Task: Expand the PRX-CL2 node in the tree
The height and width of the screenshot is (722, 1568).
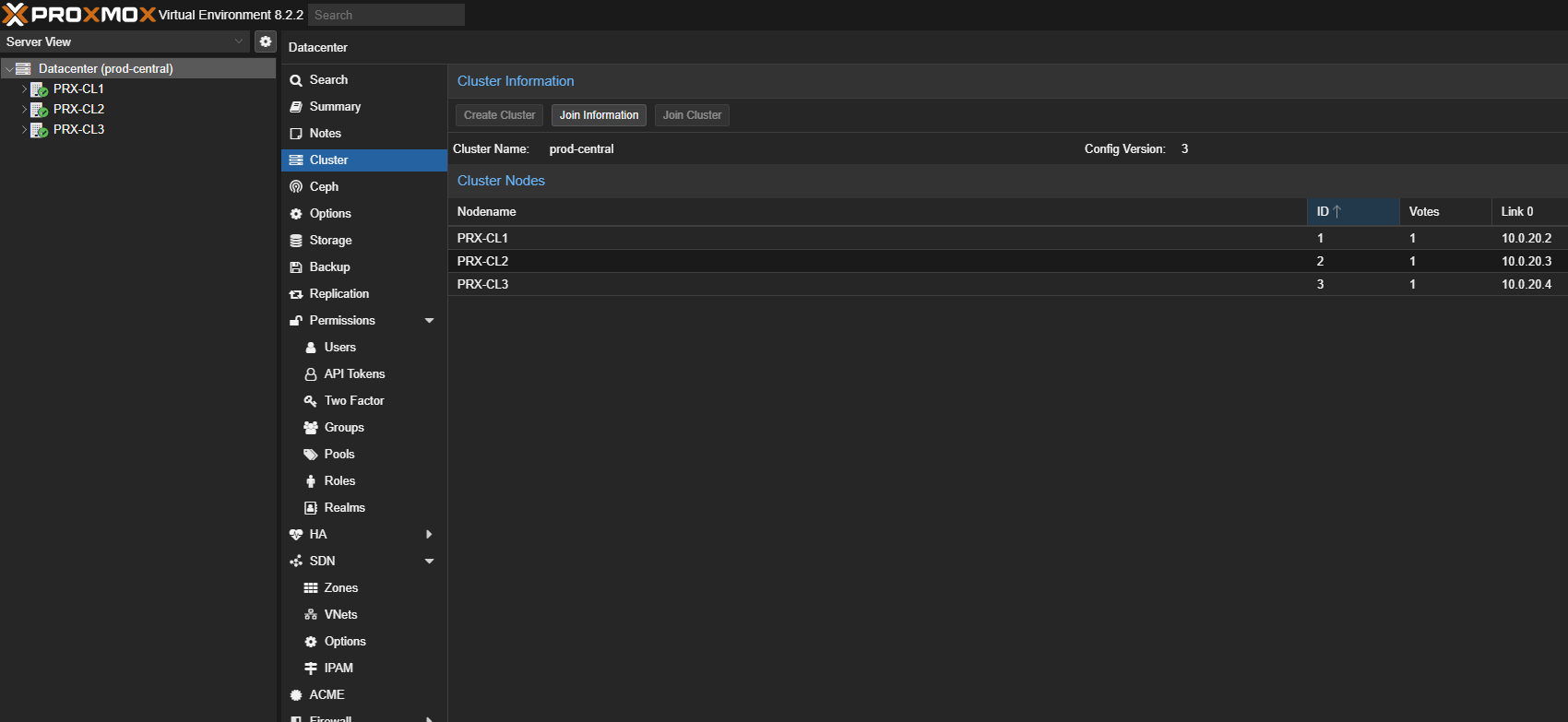Action: pos(24,110)
